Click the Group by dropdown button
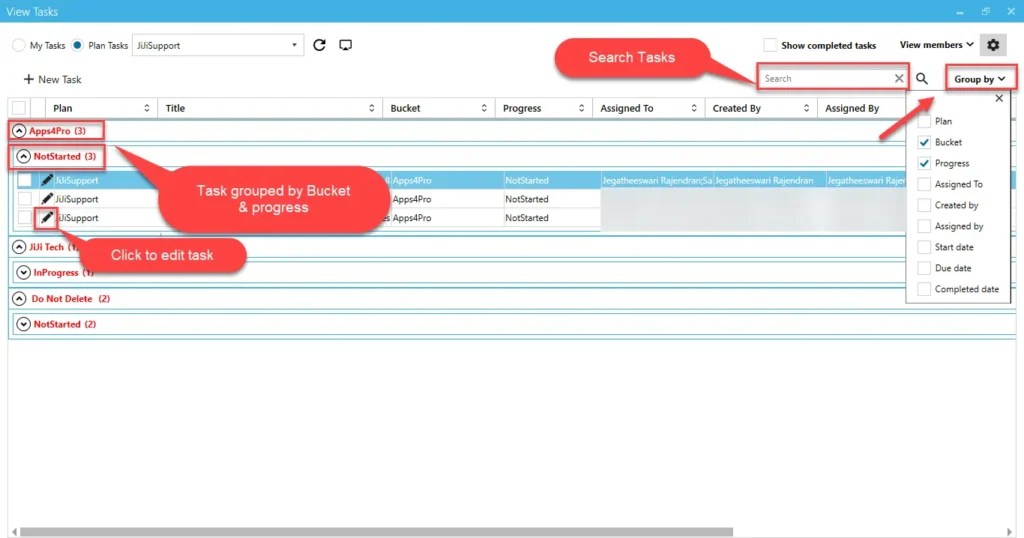 tap(978, 79)
